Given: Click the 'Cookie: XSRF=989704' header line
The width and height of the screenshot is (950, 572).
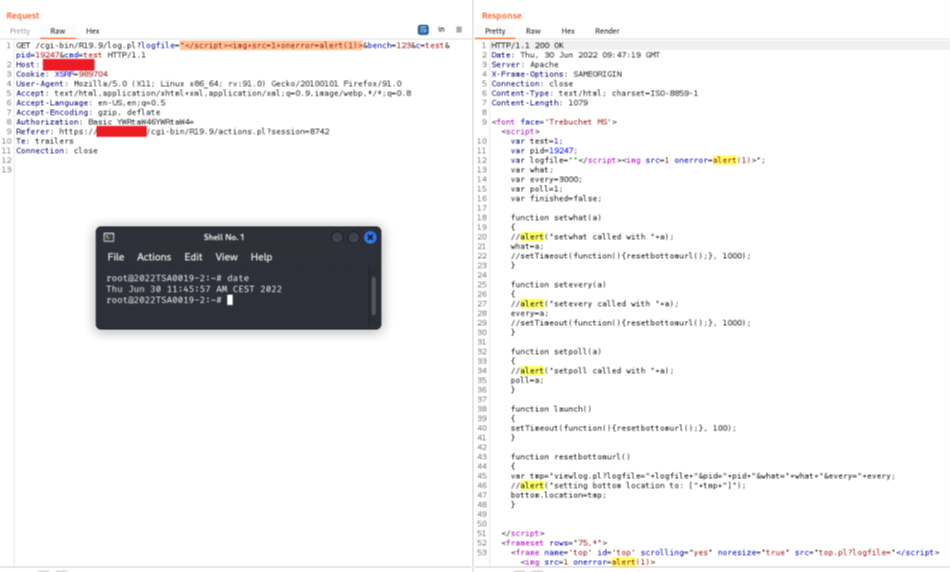Looking at the screenshot, I should (x=62, y=74).
